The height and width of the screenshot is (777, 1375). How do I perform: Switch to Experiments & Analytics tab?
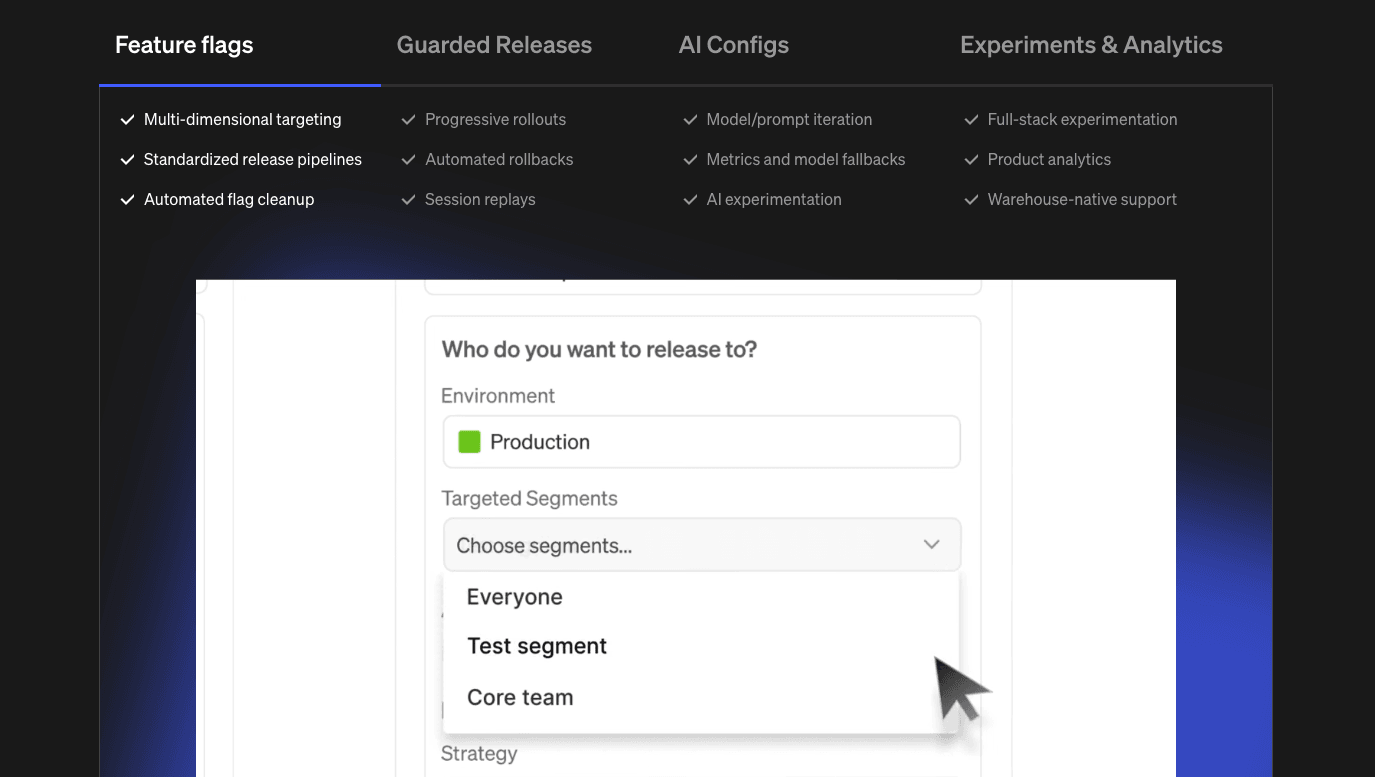[1091, 45]
